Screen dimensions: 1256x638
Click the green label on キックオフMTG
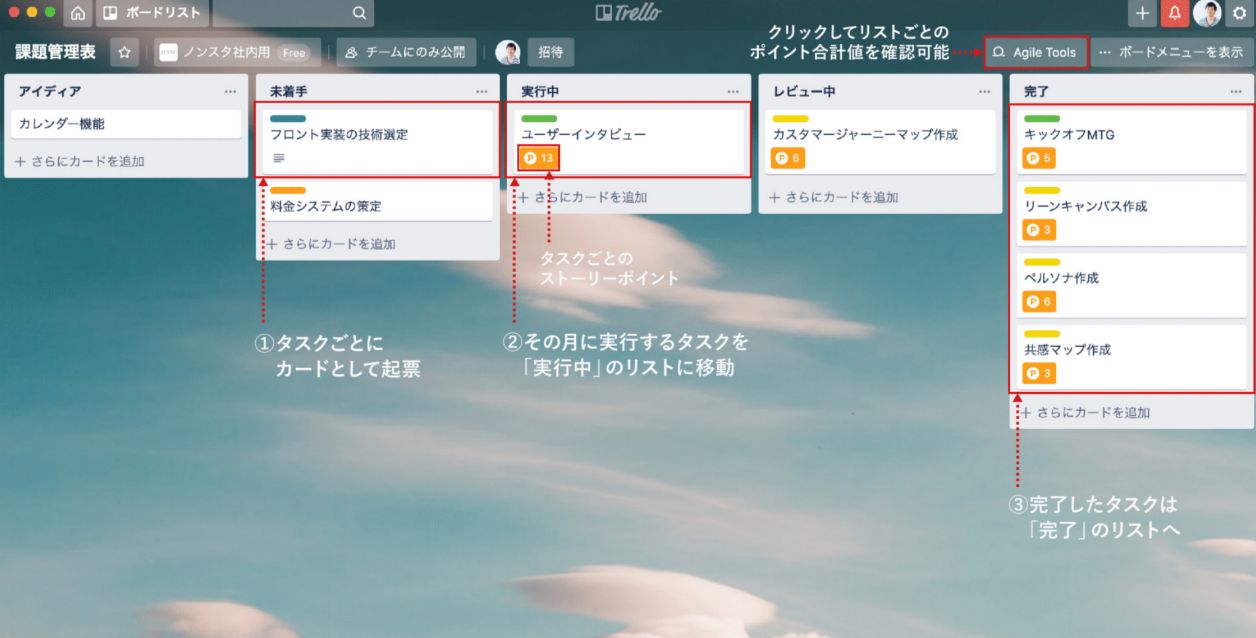click(1042, 118)
